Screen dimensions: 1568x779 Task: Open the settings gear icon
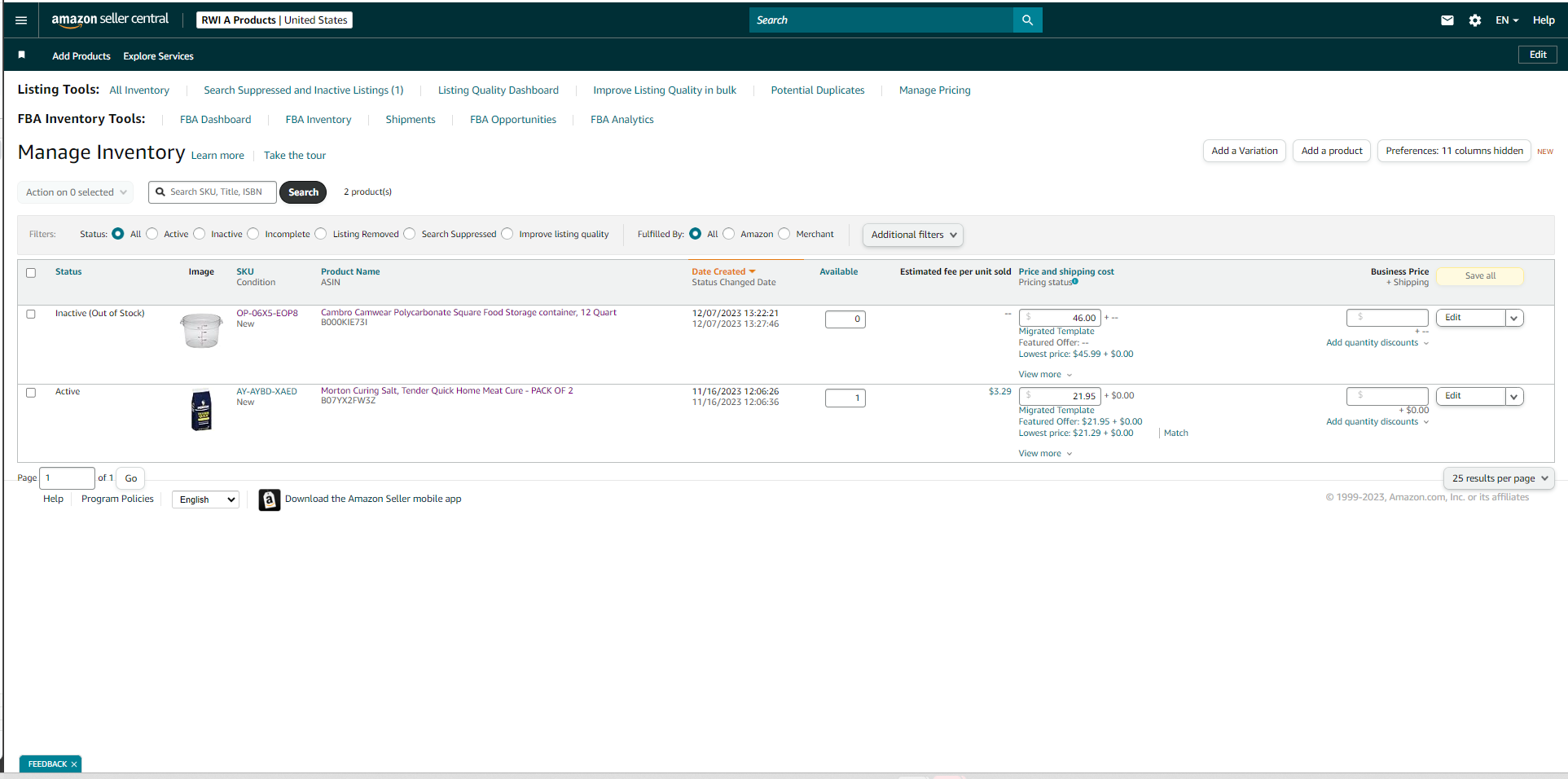1475,20
